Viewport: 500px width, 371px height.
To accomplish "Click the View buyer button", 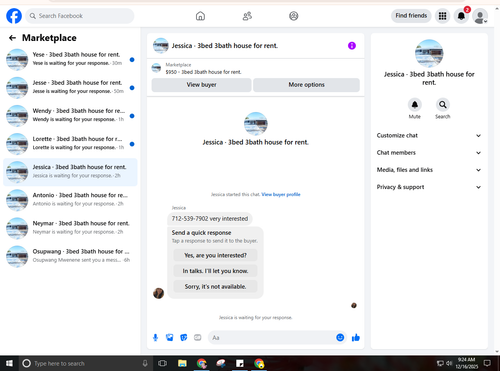I will (201, 85).
